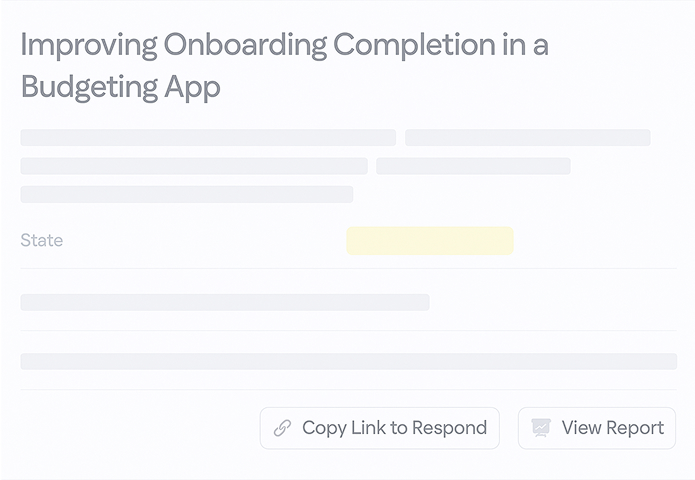Click the chain link icon
Screen dimensions: 695x480
(282, 428)
